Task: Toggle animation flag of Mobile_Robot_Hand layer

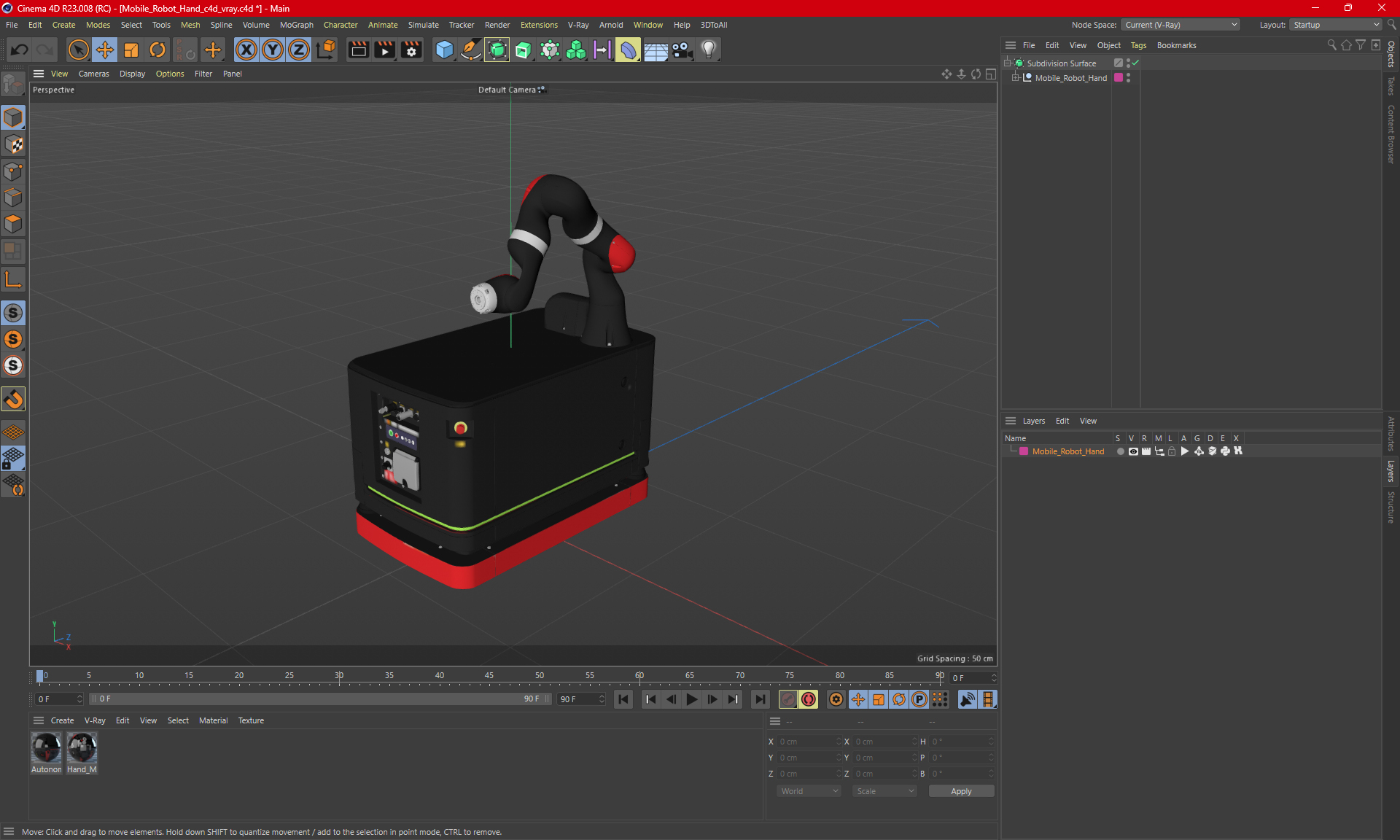Action: click(1185, 451)
